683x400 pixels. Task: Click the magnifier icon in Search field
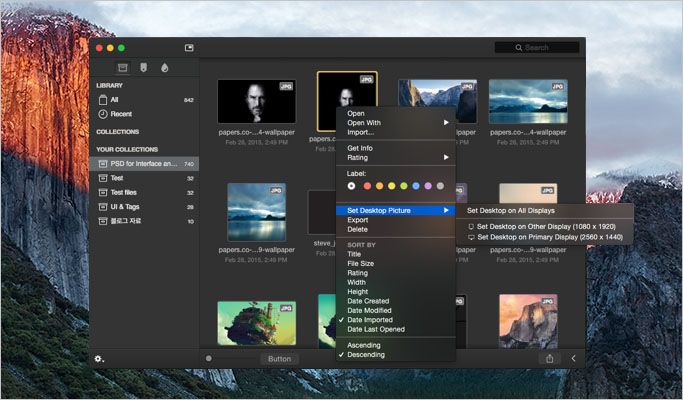(518, 47)
